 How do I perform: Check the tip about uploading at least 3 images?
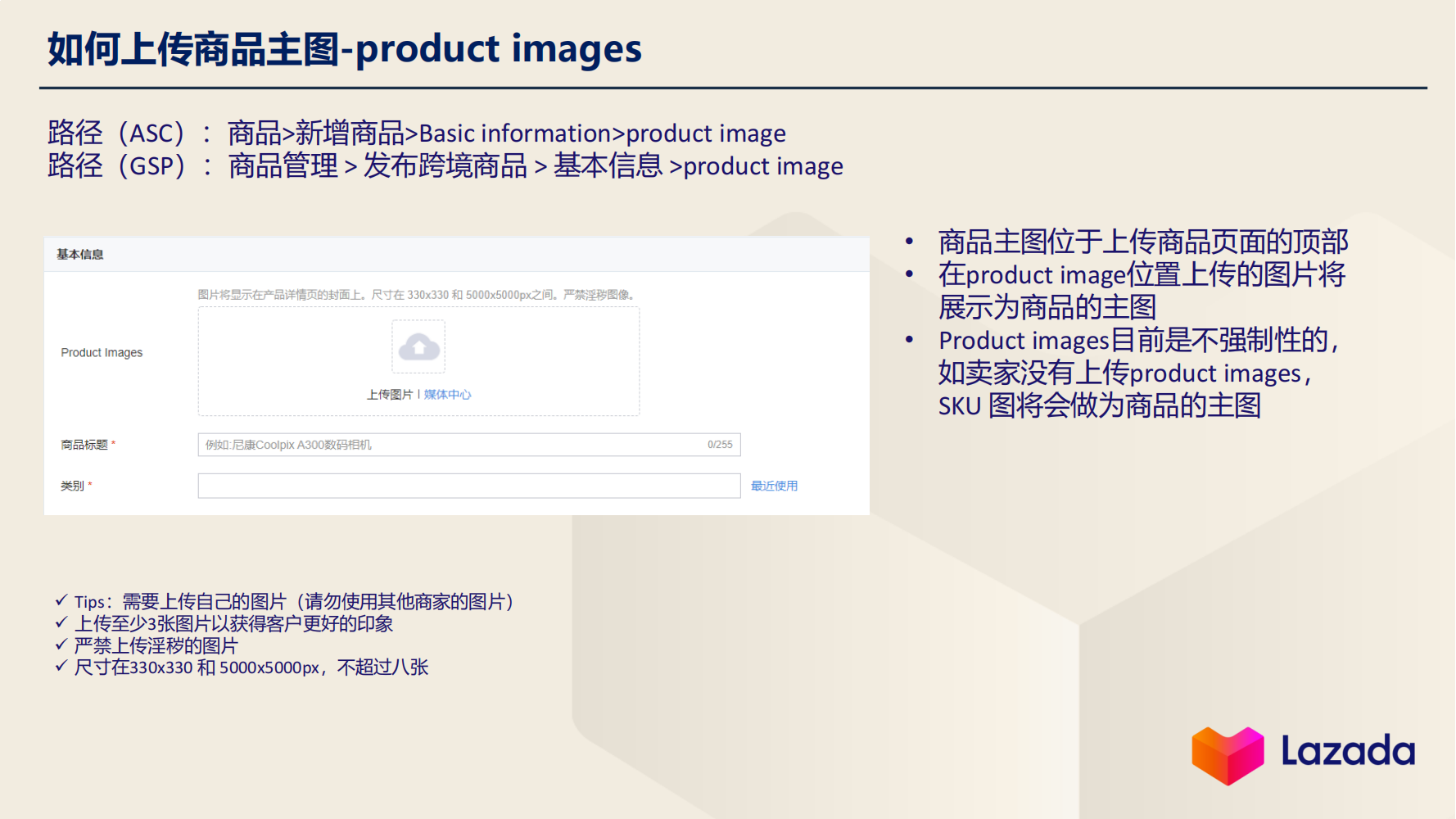(x=61, y=623)
